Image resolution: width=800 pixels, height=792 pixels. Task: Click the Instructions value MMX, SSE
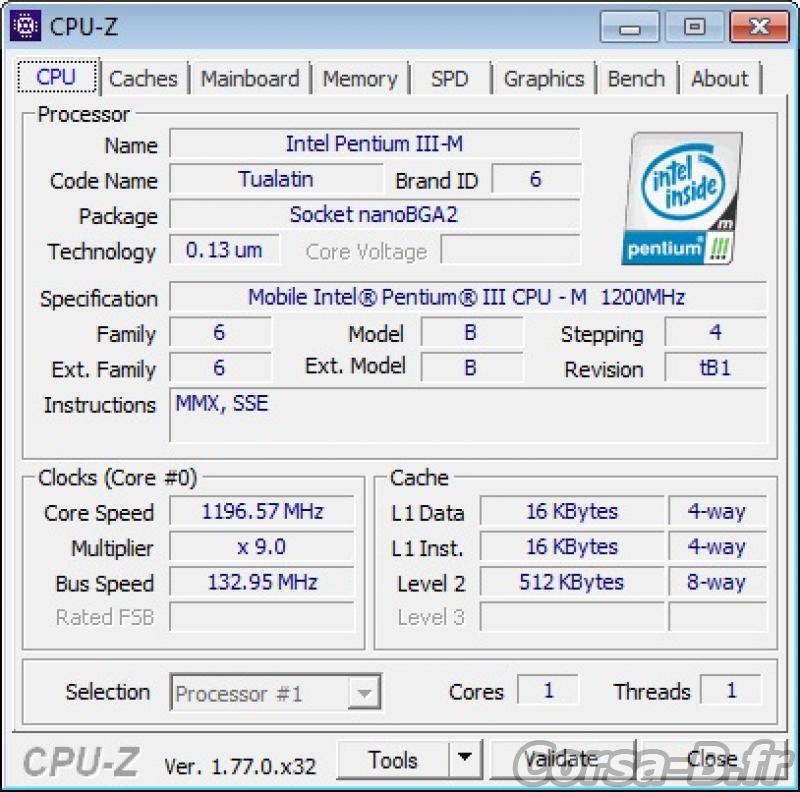point(467,415)
